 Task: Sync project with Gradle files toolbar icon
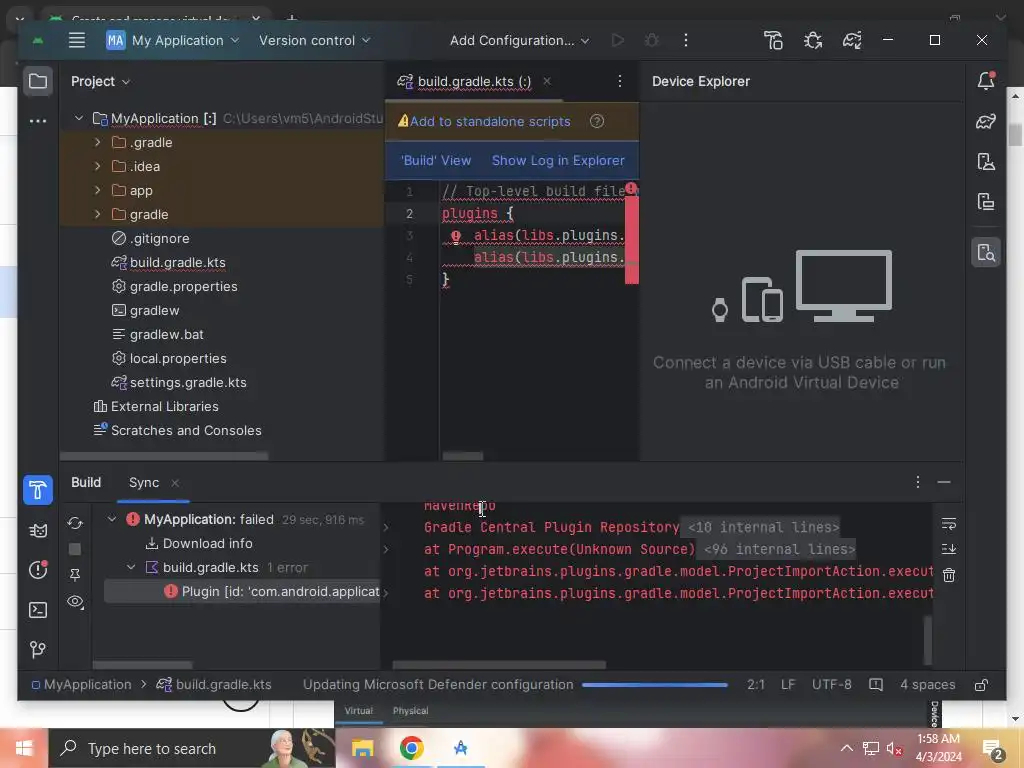(852, 40)
